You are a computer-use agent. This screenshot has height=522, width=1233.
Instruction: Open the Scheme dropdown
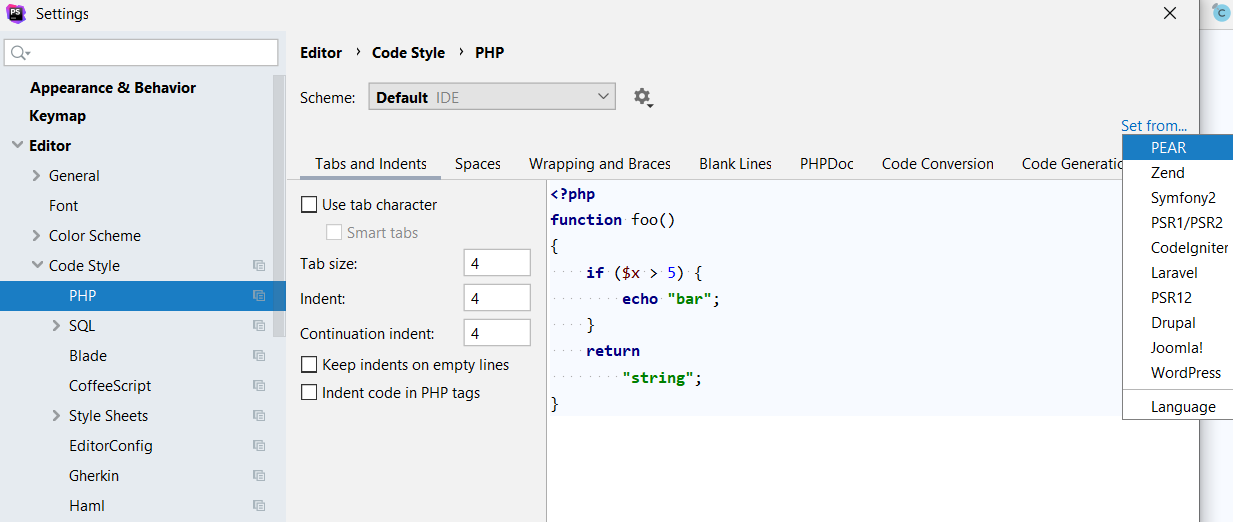coord(491,97)
